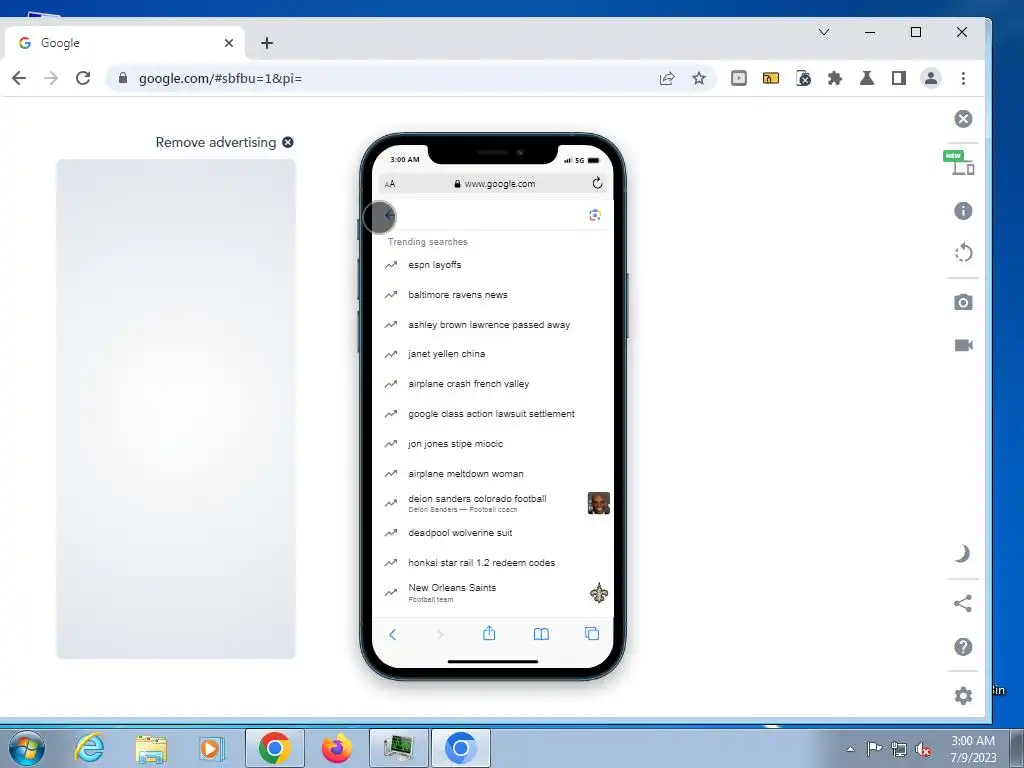This screenshot has height=768, width=1024.
Task: Click the Chrome address bar URL
Action: coord(220,78)
